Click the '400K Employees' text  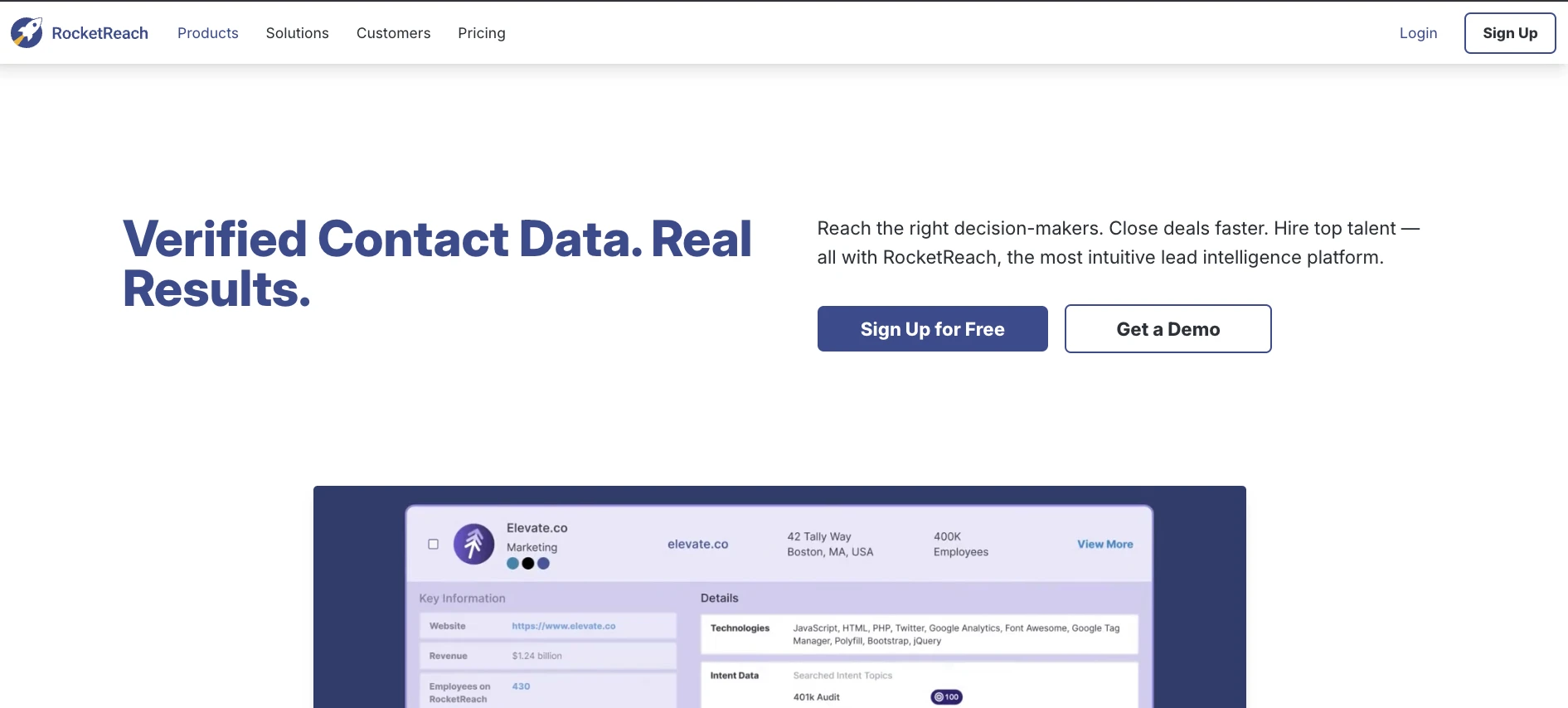pos(961,545)
